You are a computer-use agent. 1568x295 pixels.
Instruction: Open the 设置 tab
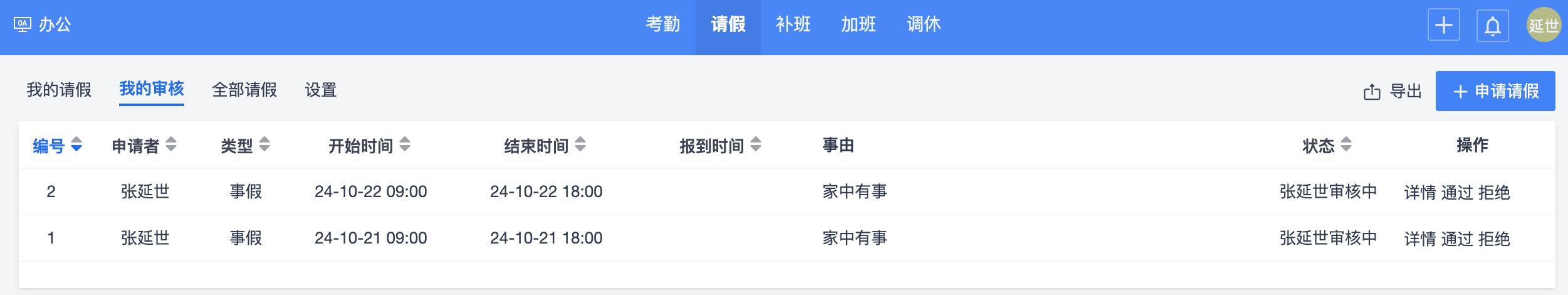coord(321,90)
